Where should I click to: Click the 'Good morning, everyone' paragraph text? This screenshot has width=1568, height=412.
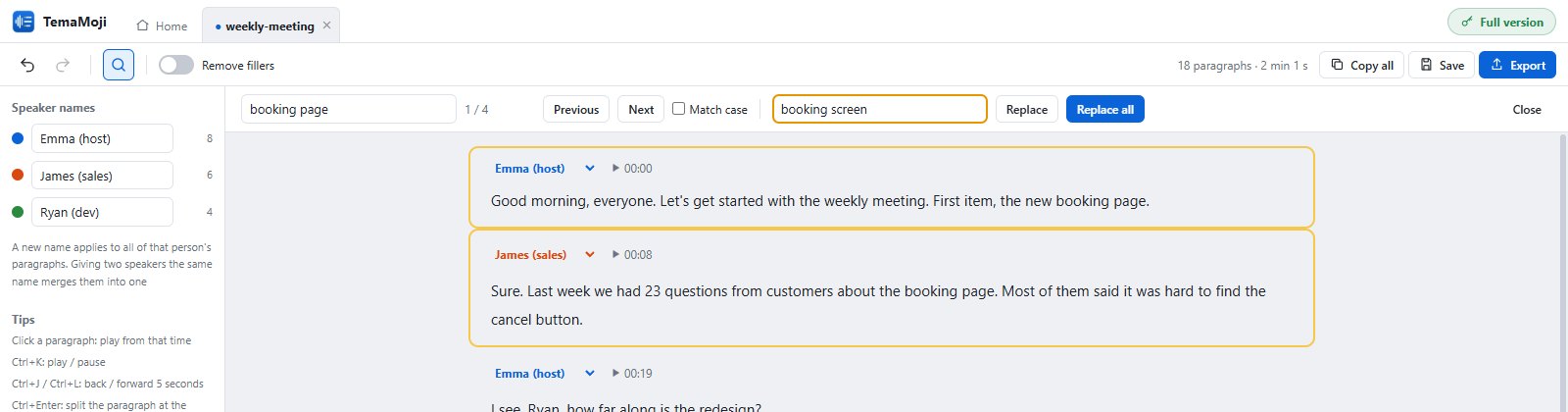pyautogui.click(x=820, y=200)
